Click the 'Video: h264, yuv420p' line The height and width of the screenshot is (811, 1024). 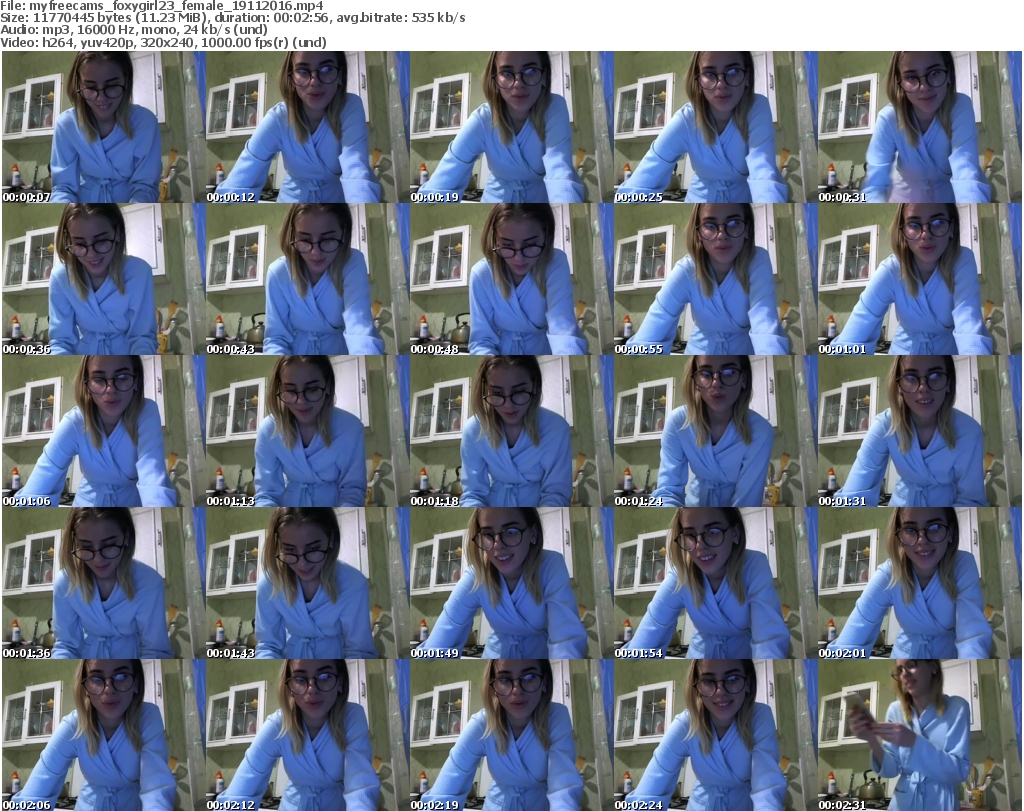163,42
